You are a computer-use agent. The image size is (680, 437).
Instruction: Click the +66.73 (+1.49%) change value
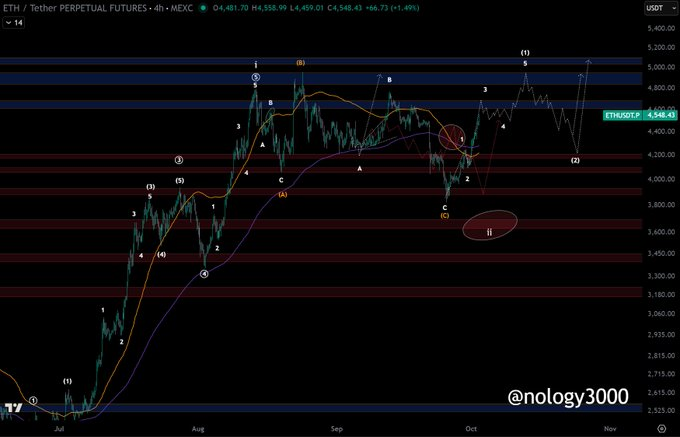392,8
